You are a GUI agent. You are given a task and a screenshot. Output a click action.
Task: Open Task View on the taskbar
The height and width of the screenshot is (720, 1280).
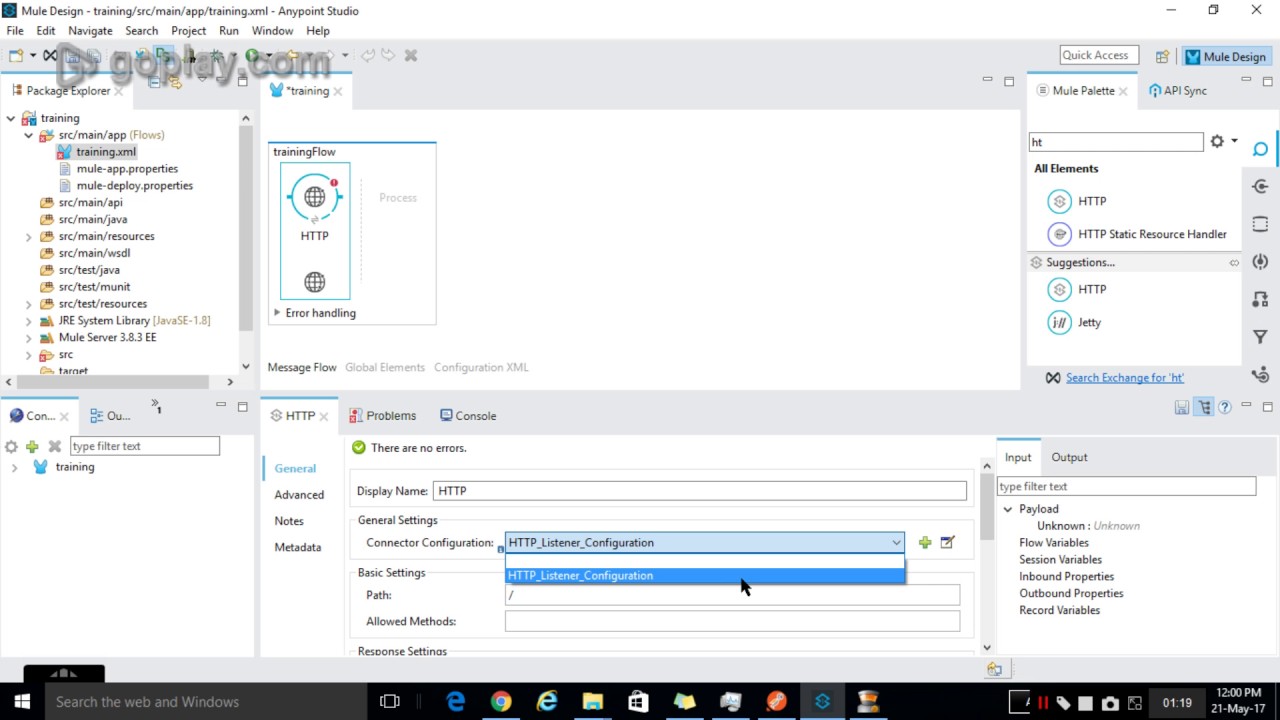click(x=390, y=701)
